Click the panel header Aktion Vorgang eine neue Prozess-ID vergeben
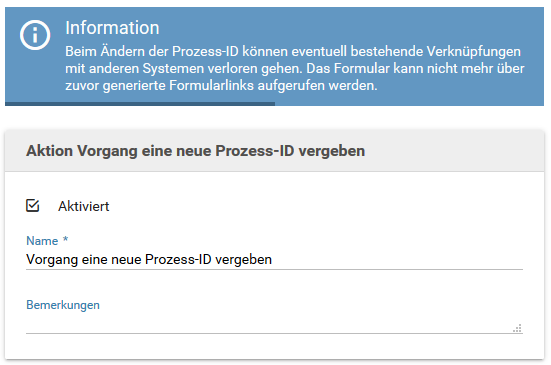The height and width of the screenshot is (365, 551). pos(195,151)
